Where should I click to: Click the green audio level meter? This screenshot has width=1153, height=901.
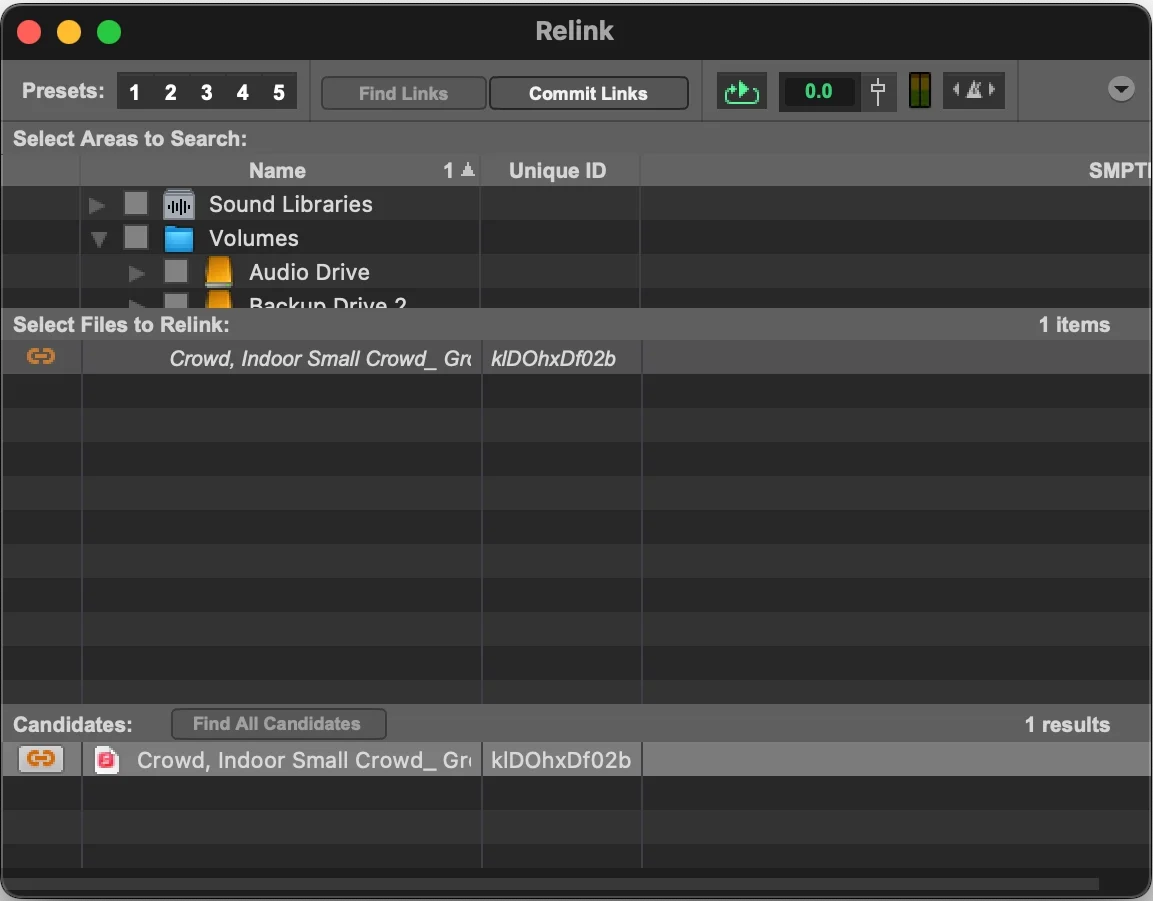(920, 90)
